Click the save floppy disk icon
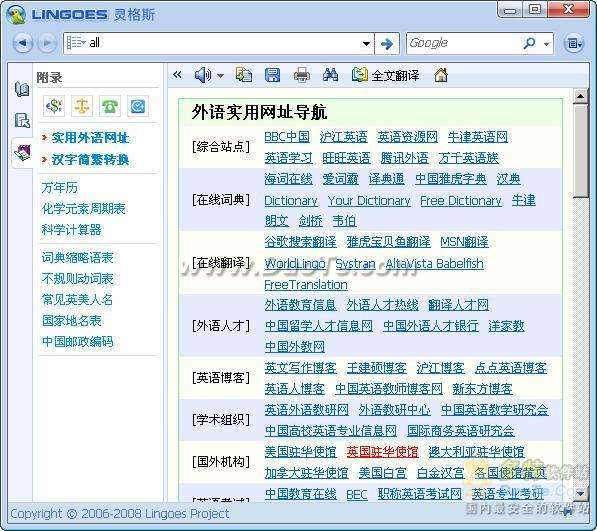The height and width of the screenshot is (531, 597). 272,75
